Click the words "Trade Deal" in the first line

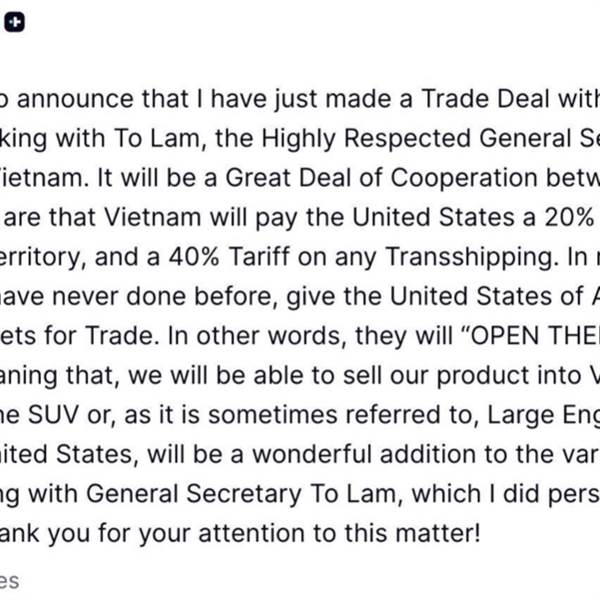(485, 99)
